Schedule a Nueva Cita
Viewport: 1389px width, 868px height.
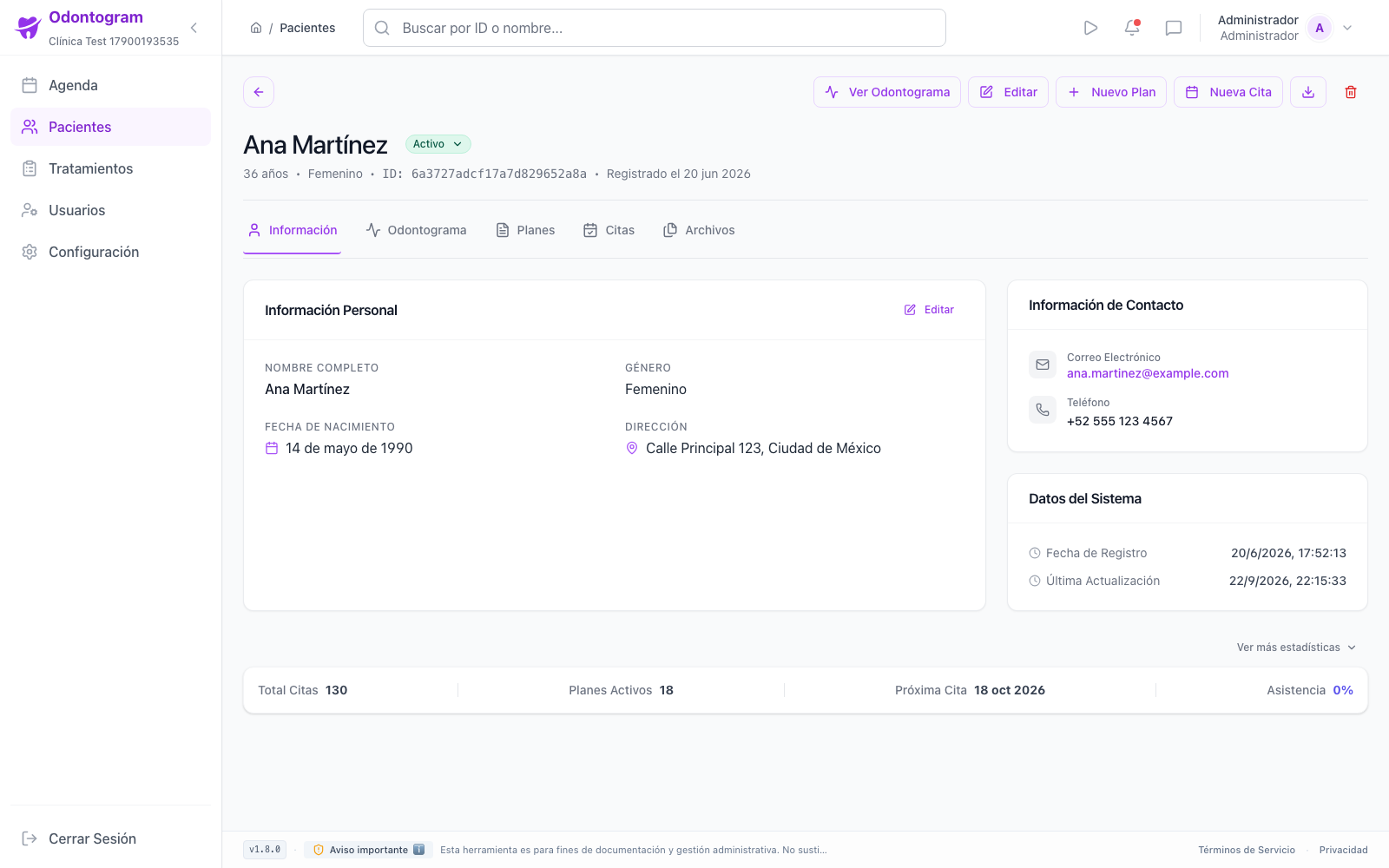click(1228, 92)
